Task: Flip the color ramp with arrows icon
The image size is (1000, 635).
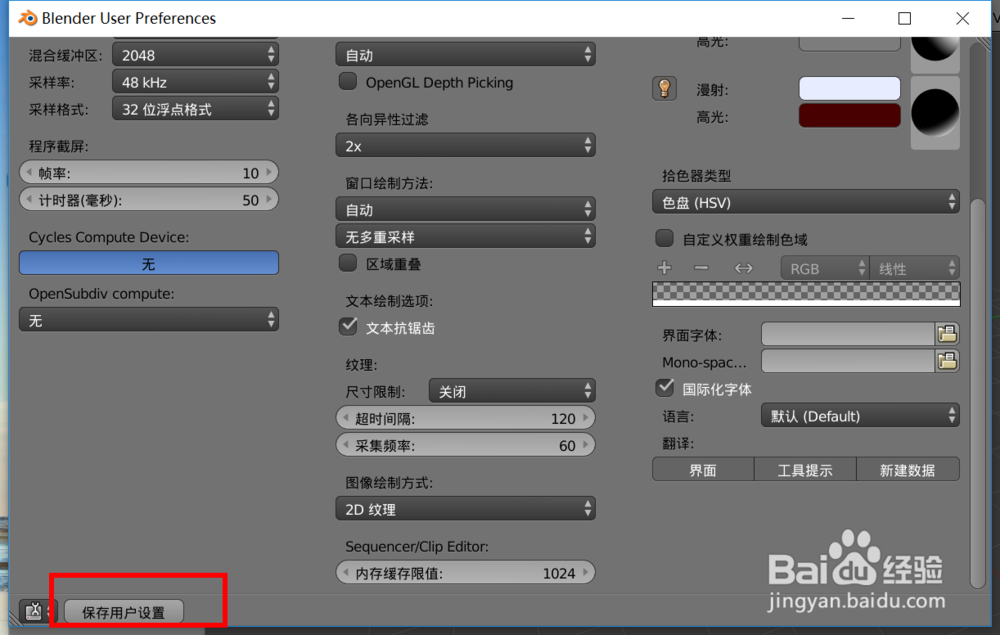Action: click(744, 268)
